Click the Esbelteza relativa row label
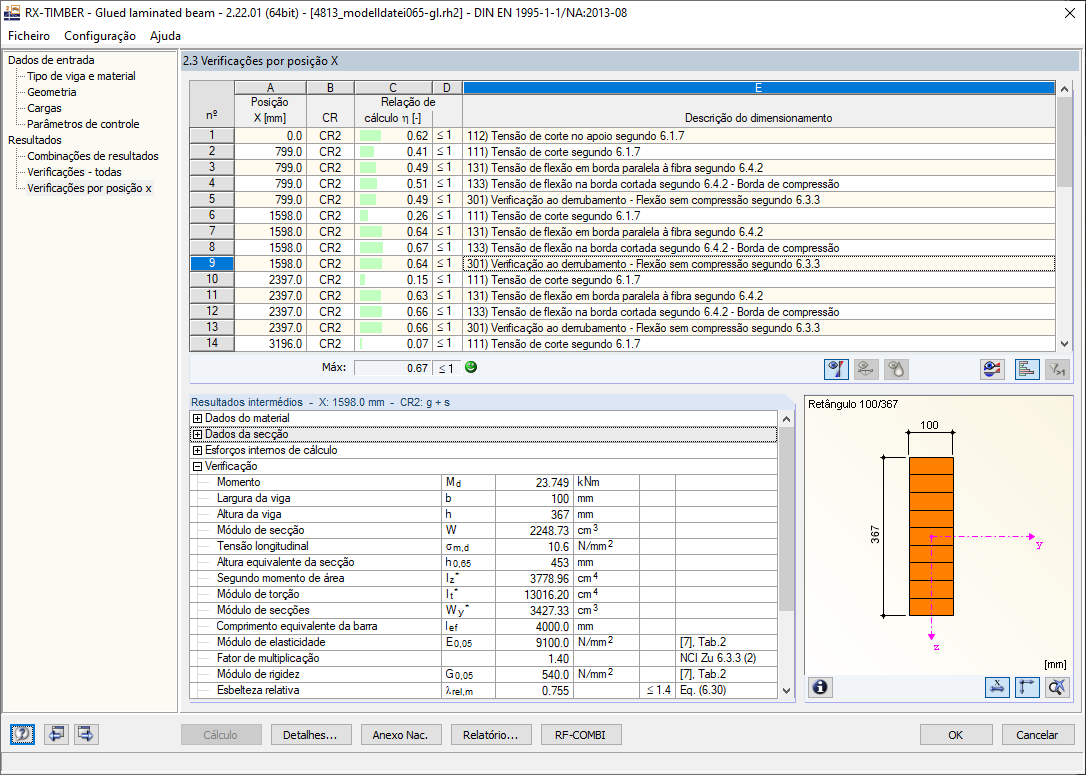The width and height of the screenshot is (1086, 775). (x=258, y=690)
